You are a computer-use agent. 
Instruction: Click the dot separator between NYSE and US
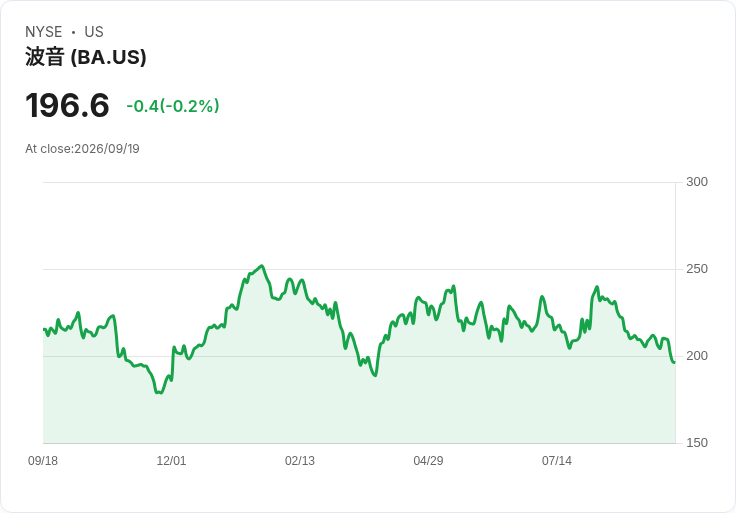tap(73, 32)
